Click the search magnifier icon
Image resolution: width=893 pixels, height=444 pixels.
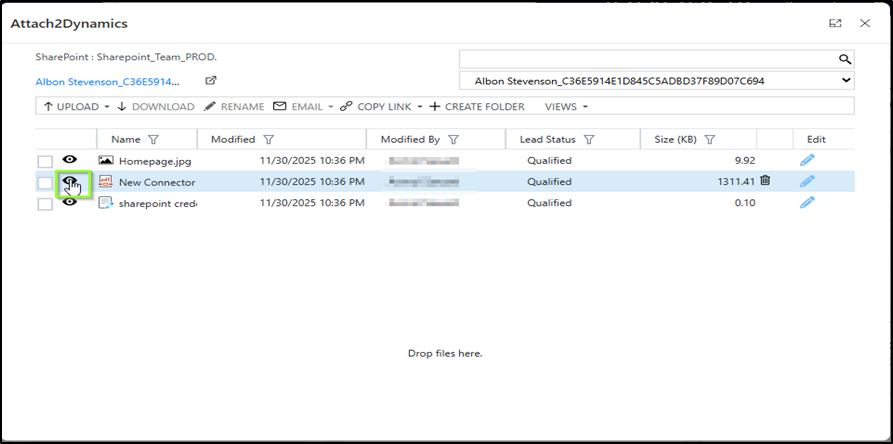pyautogui.click(x=845, y=59)
